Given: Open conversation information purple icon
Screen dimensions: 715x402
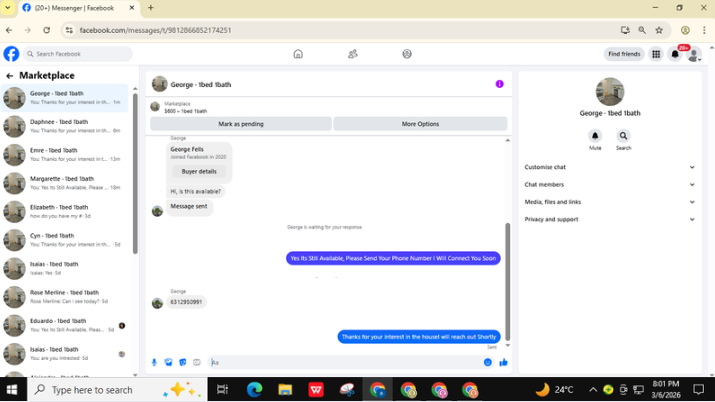Looking at the screenshot, I should (499, 84).
